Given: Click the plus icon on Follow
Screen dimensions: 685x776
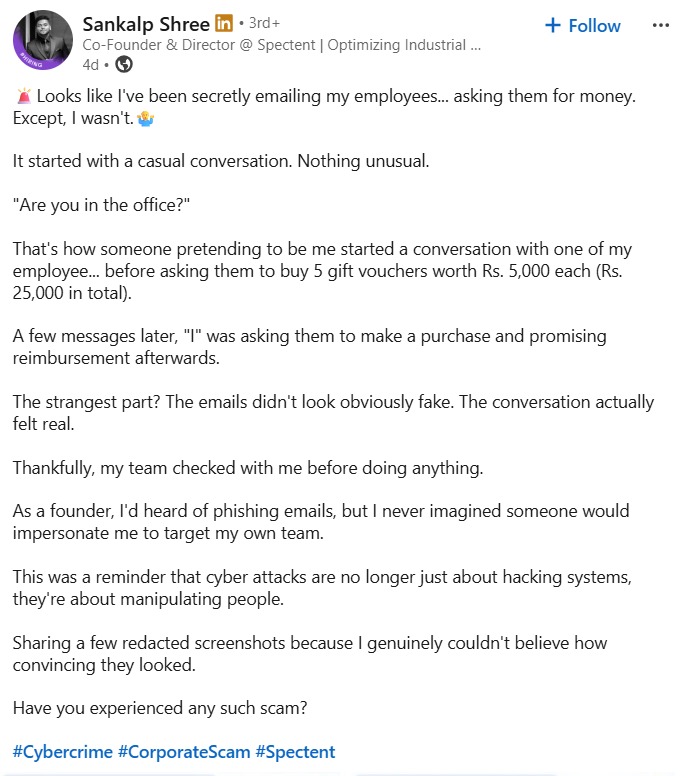Looking at the screenshot, I should (x=552, y=25).
